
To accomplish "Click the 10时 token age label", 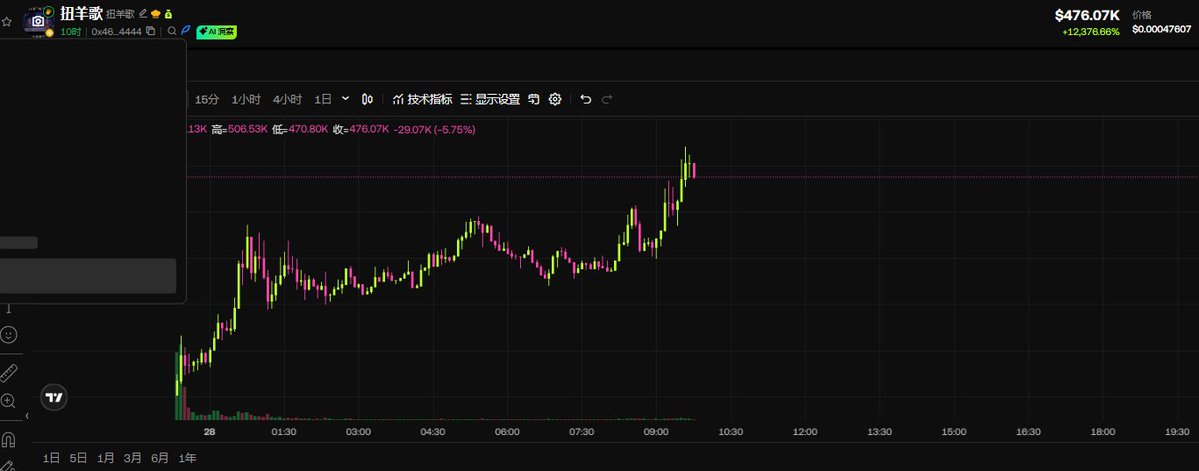I will coord(71,31).
